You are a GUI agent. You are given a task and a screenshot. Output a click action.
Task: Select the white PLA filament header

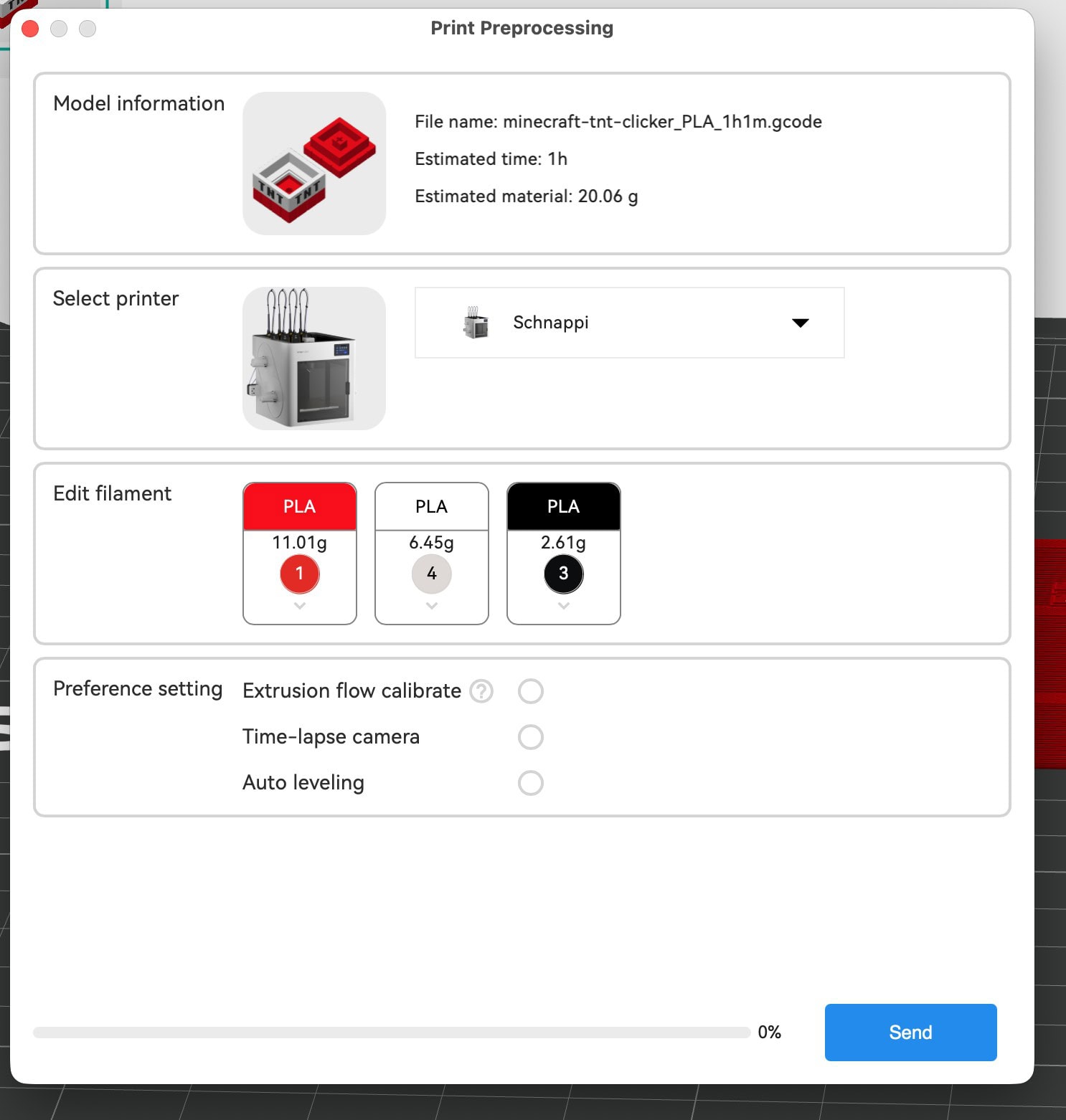pos(432,507)
